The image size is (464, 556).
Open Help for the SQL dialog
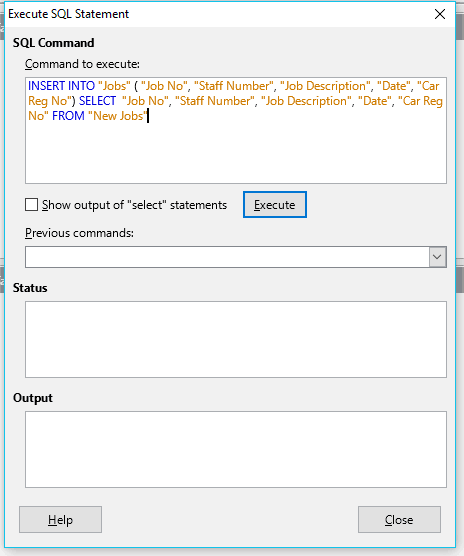tap(60, 519)
